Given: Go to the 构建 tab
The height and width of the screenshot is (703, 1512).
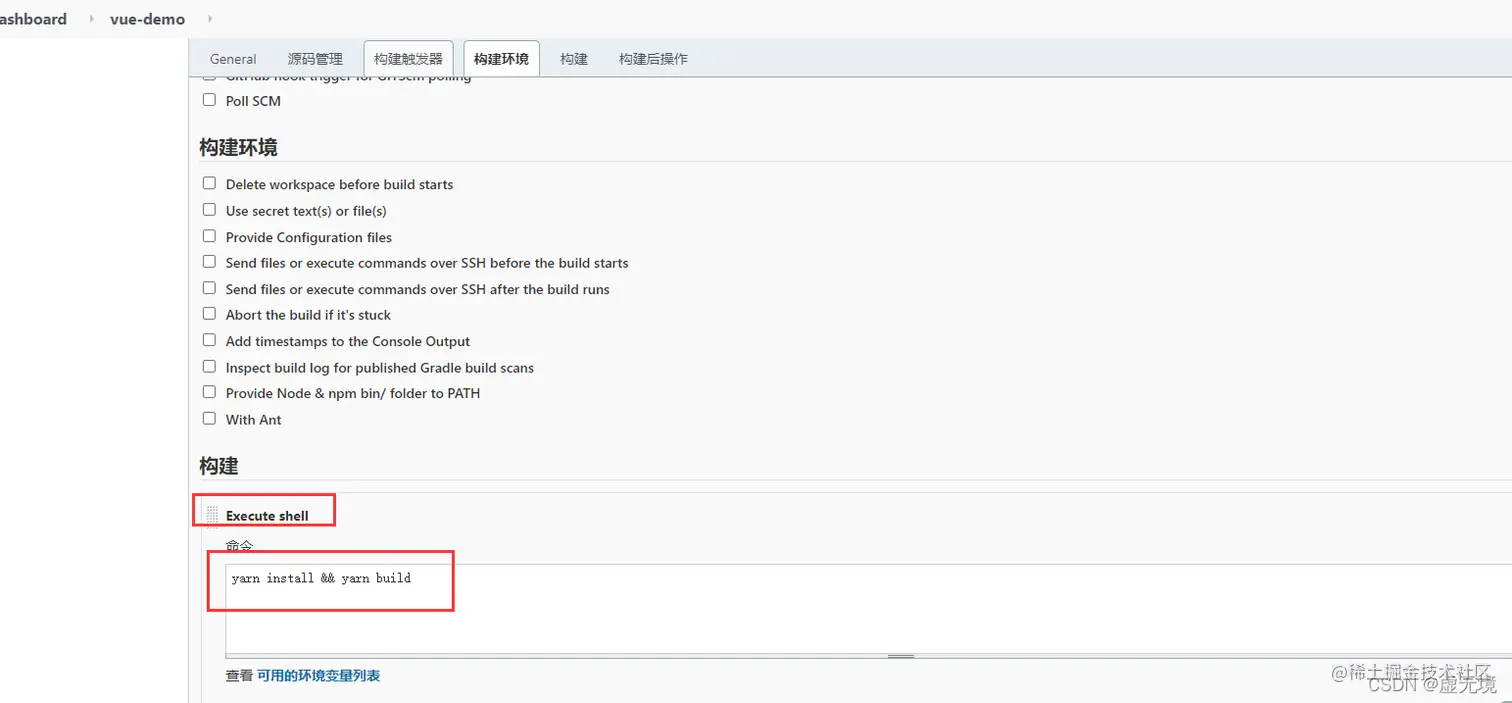Looking at the screenshot, I should click(574, 59).
